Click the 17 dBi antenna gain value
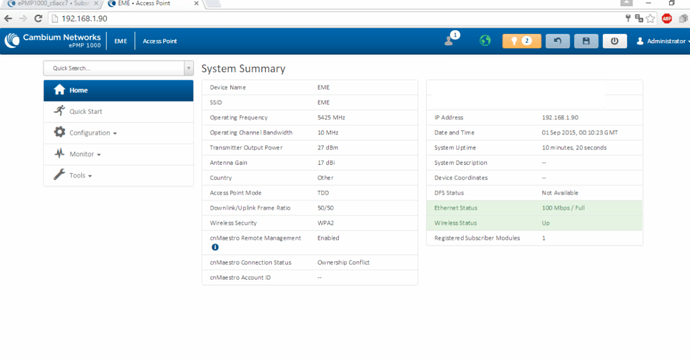The height and width of the screenshot is (361, 690). tap(326, 162)
